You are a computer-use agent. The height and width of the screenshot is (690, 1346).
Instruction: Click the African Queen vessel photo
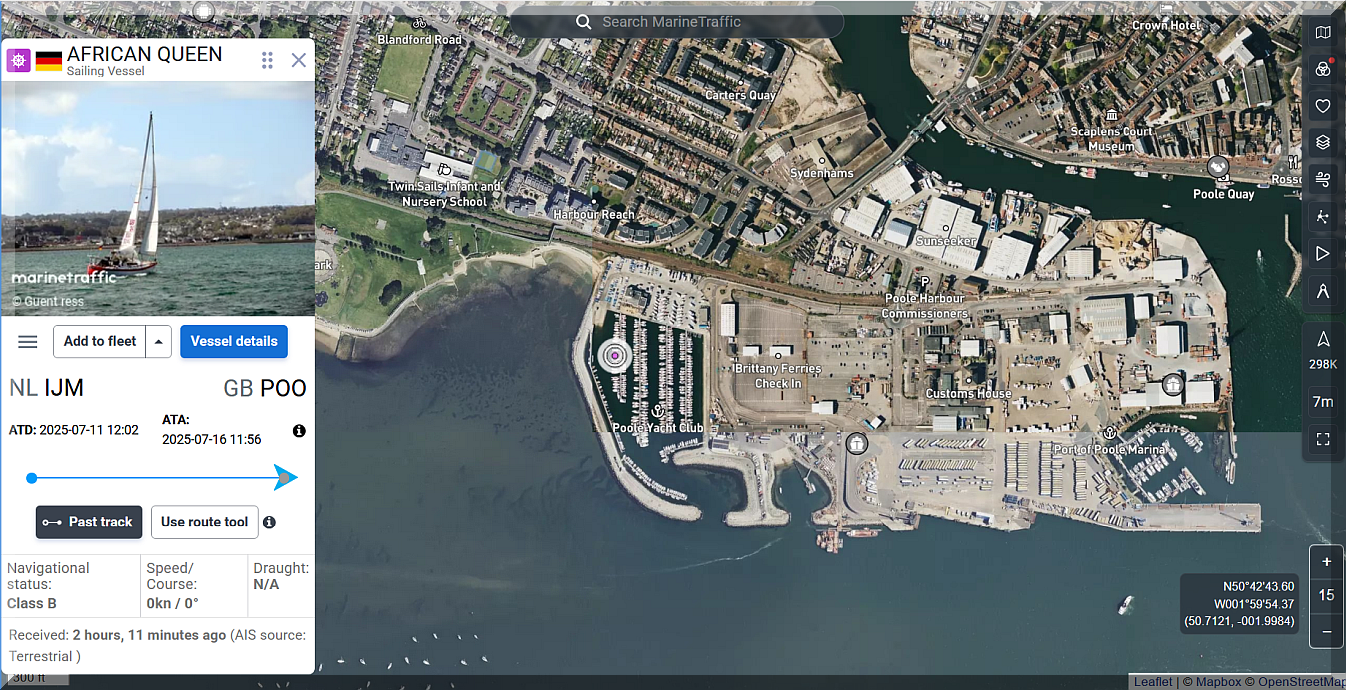[158, 198]
